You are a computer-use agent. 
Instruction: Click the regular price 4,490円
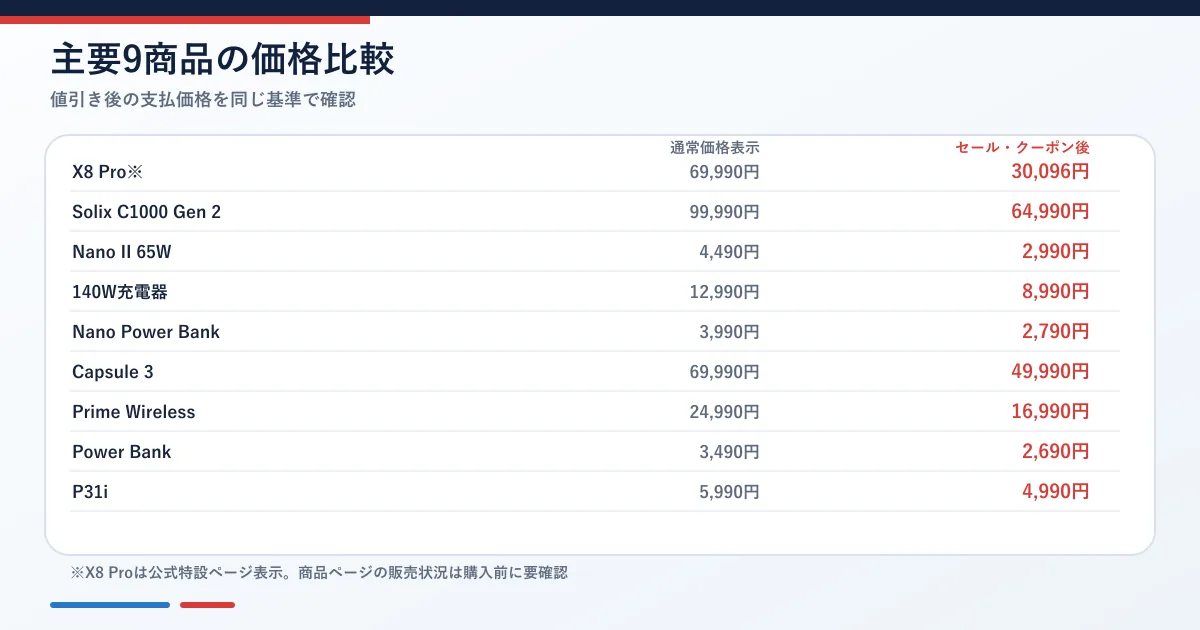pyautogui.click(x=729, y=252)
